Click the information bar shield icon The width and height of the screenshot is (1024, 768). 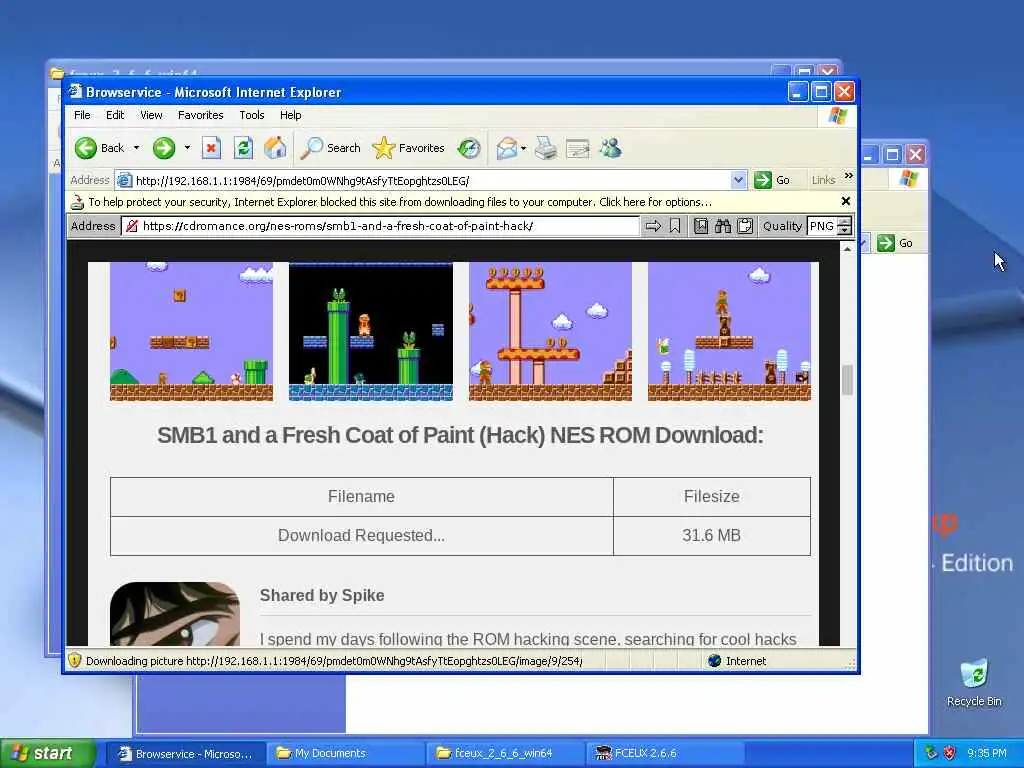coord(77,202)
